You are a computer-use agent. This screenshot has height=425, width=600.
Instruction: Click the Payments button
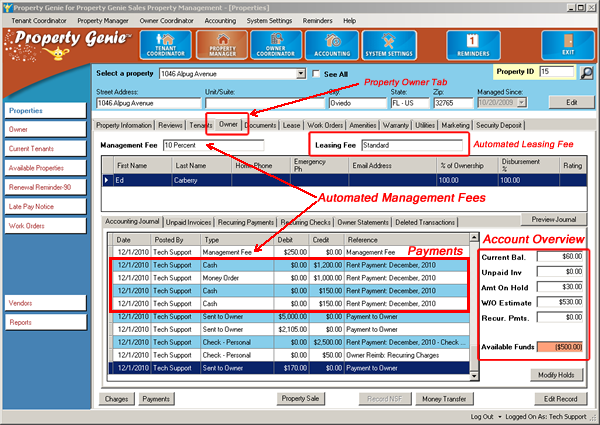156,399
